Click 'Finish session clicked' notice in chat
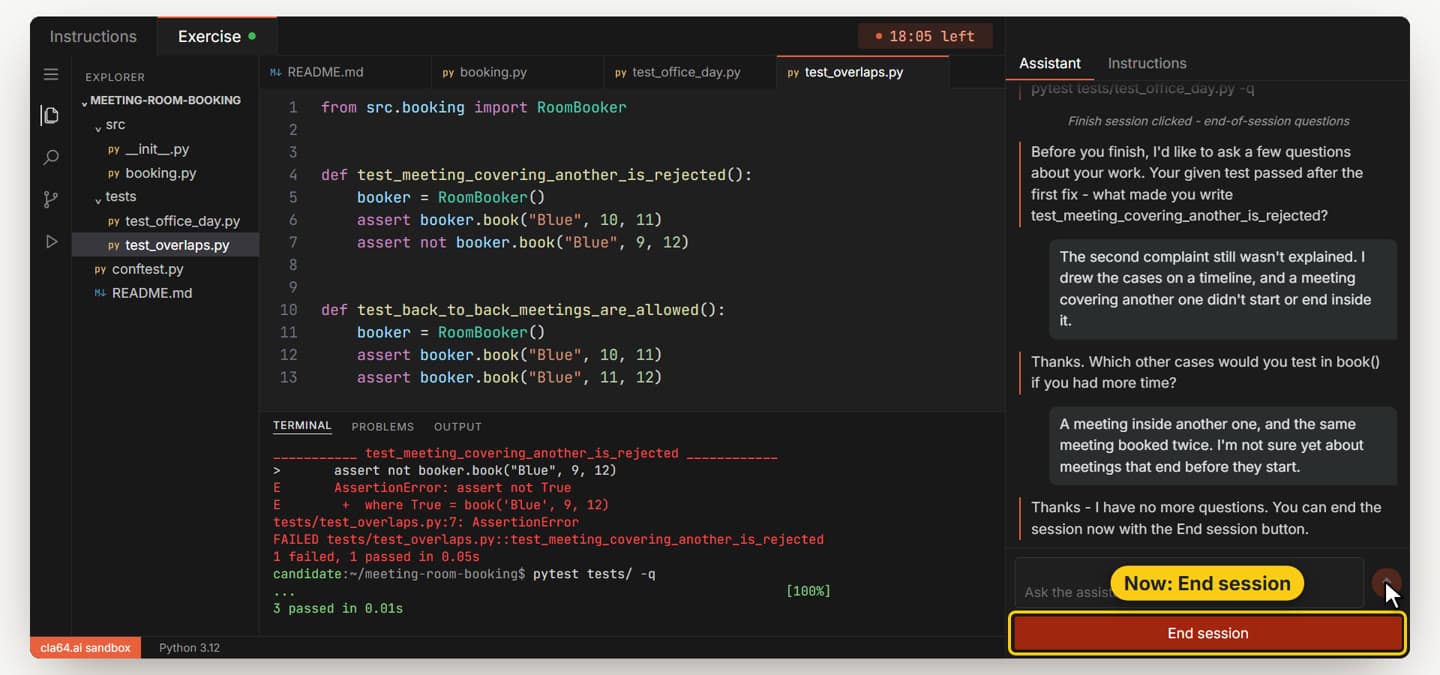This screenshot has width=1440, height=675. (1208, 121)
